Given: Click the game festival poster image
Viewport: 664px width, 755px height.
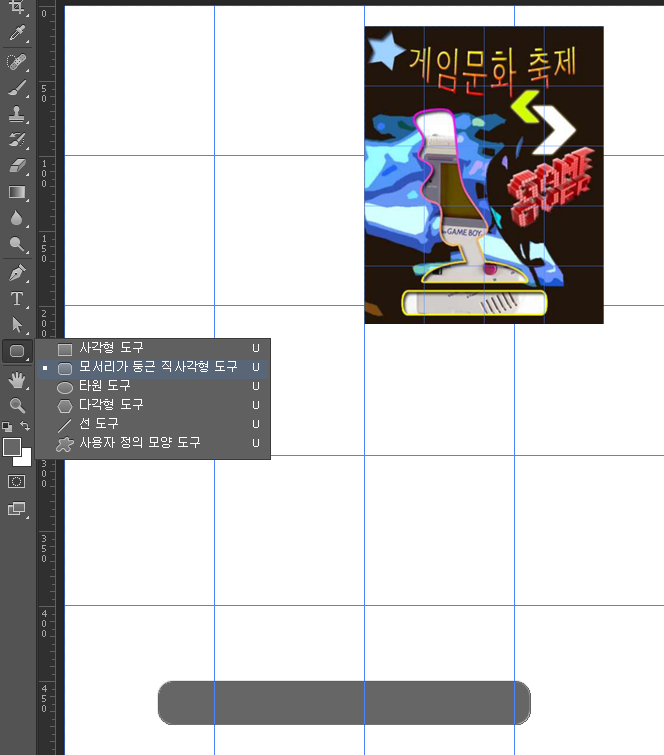Looking at the screenshot, I should point(484,175).
